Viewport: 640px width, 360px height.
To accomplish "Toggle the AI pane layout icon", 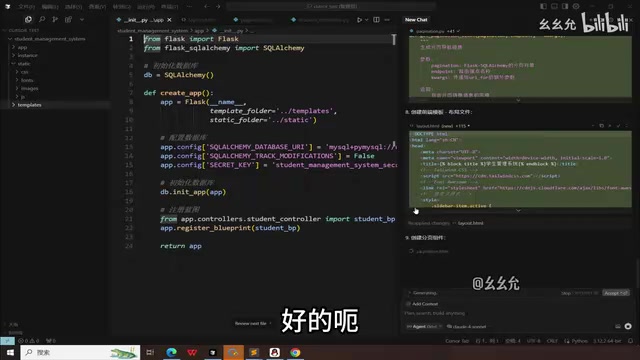I will coord(565,7).
